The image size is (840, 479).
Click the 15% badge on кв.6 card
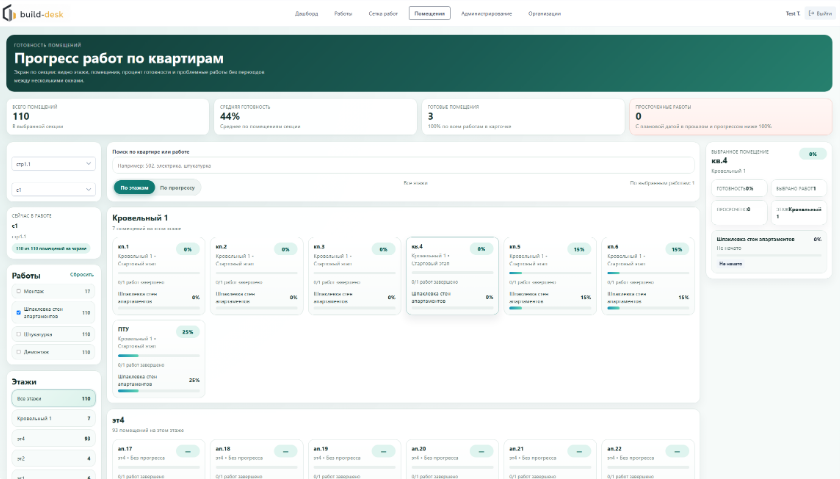(x=677, y=249)
